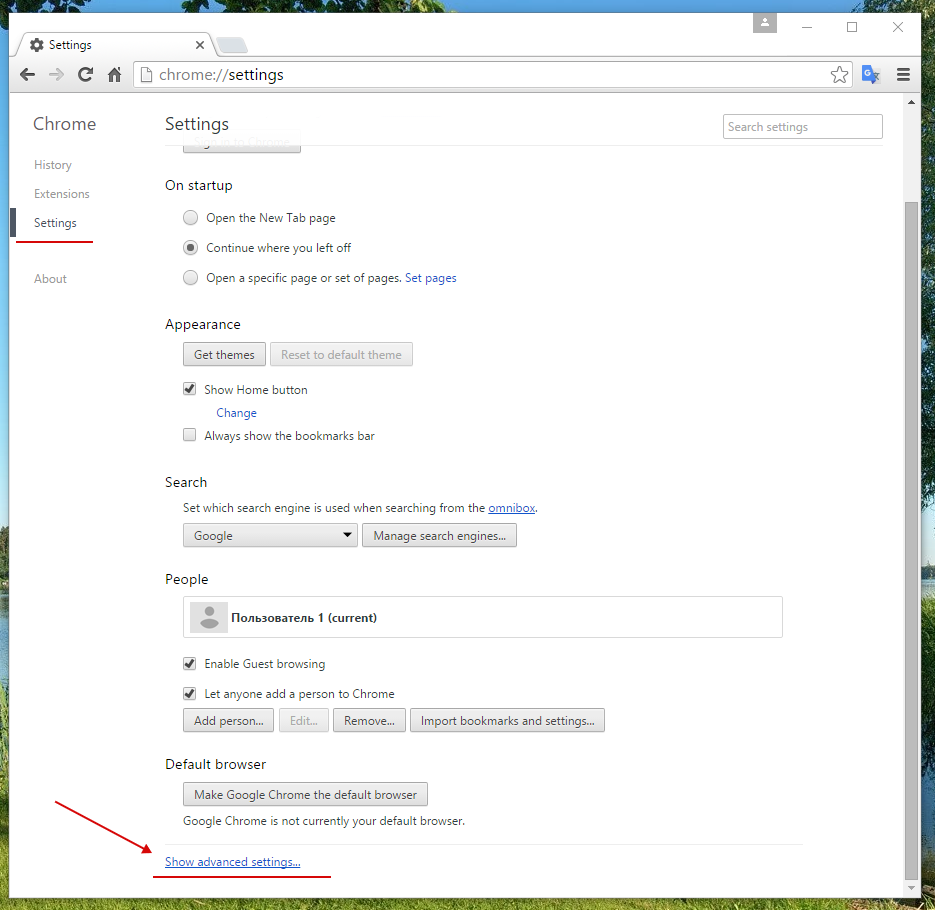
Task: Click Manage search engines button
Action: pyautogui.click(x=439, y=536)
